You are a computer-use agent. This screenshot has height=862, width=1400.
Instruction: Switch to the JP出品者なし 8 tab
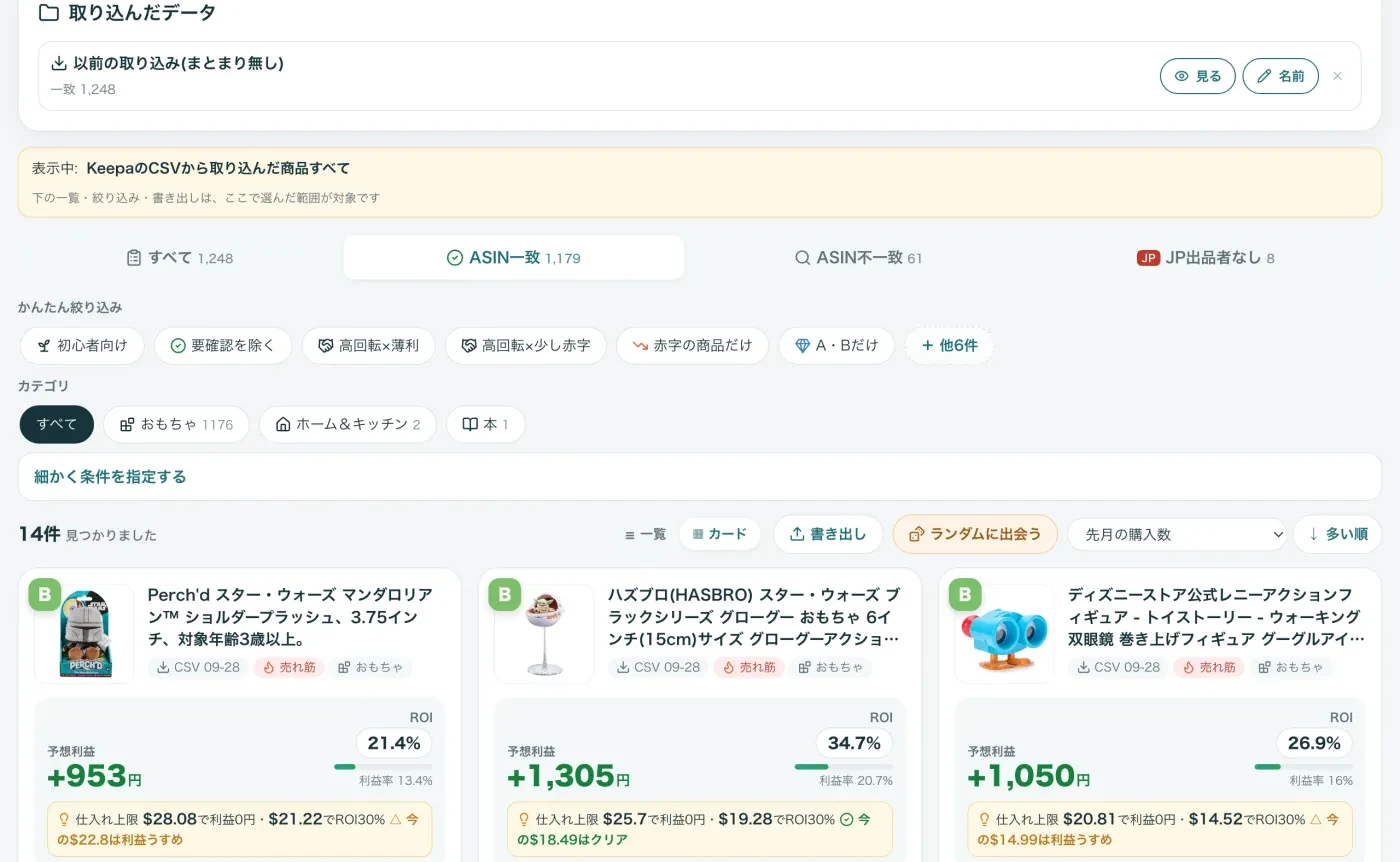click(1205, 258)
